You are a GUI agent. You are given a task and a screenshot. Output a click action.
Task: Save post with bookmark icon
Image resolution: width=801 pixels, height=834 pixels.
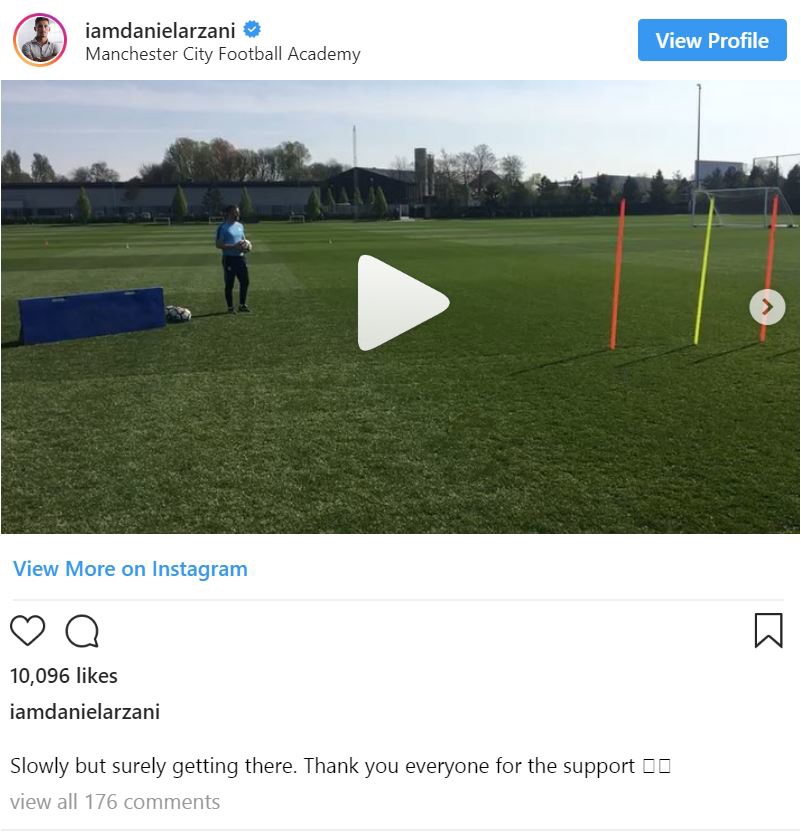[x=769, y=630]
